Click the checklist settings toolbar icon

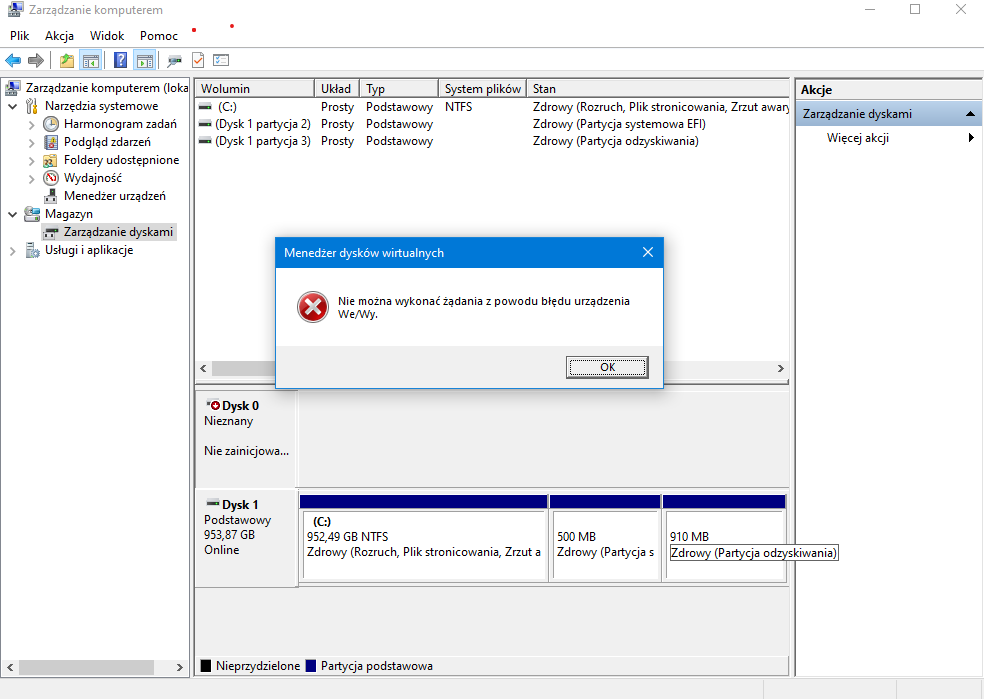coord(221,60)
